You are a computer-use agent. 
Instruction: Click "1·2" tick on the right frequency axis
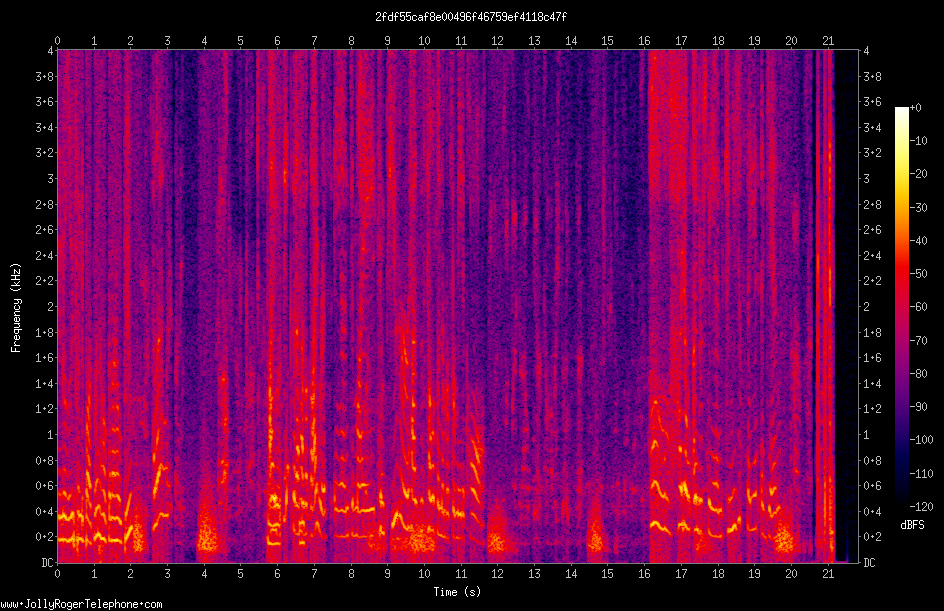coord(872,409)
